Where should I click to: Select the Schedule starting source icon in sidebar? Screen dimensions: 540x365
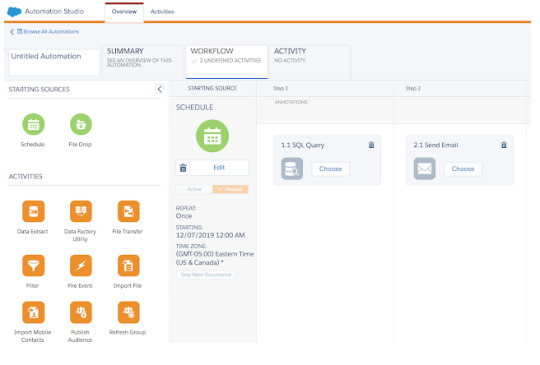click(x=33, y=124)
